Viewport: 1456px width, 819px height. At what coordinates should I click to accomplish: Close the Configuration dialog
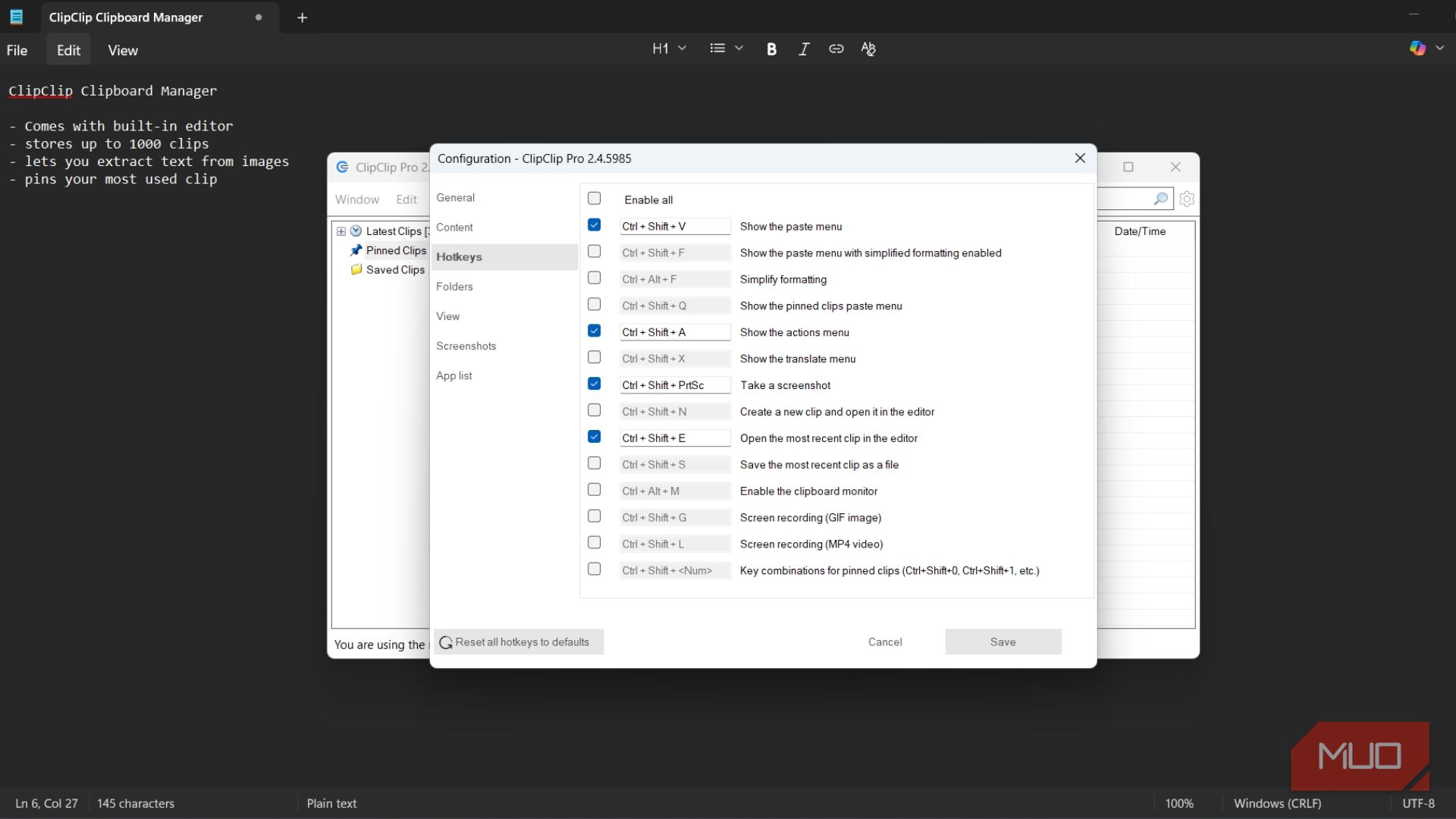pos(1080,158)
